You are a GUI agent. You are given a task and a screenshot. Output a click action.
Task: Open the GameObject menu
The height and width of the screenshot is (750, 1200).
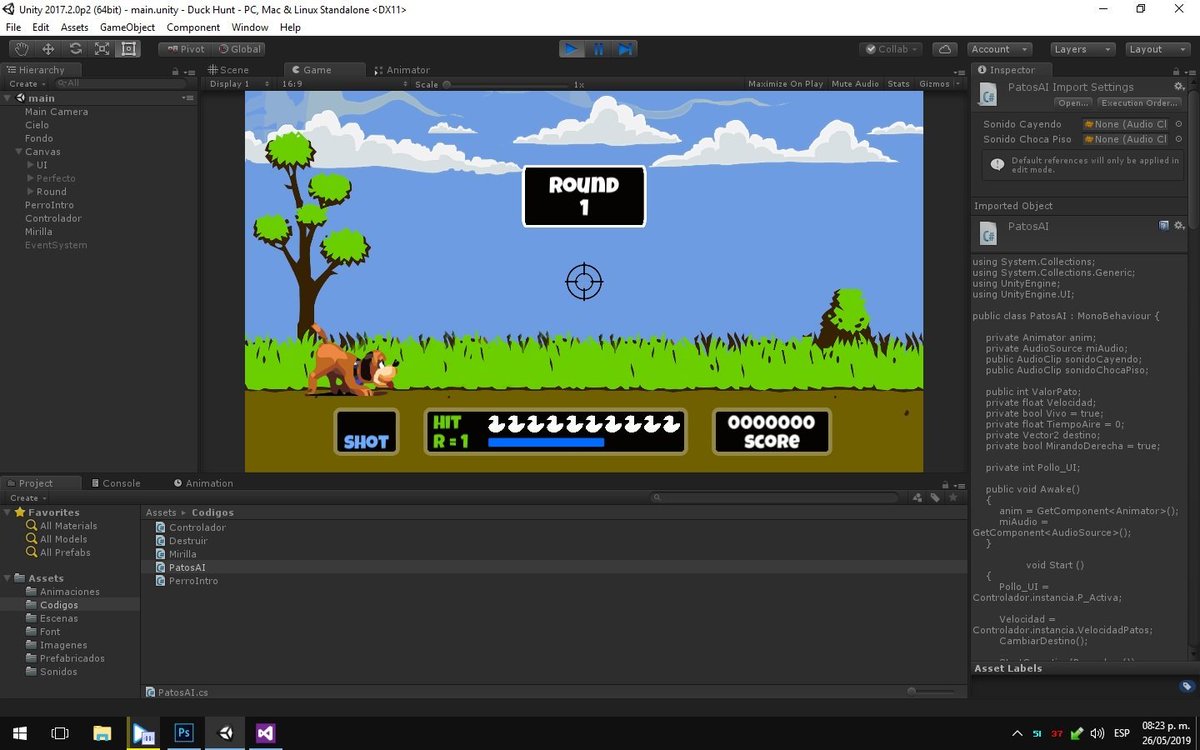tap(127, 27)
